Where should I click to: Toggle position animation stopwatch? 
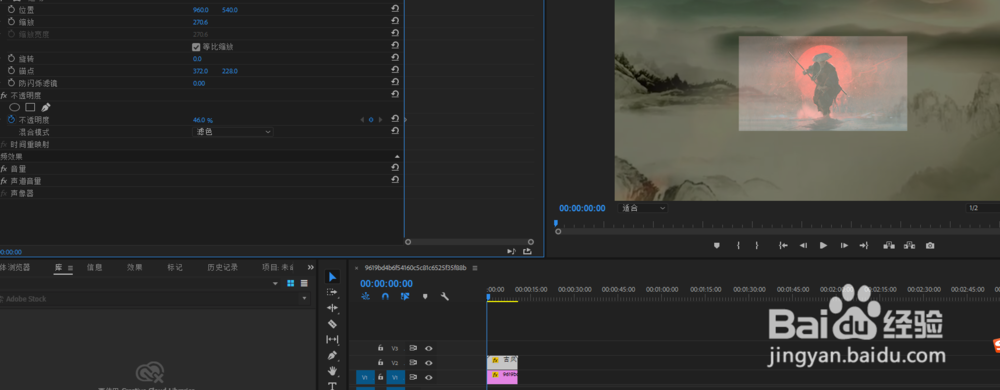pos(11,10)
